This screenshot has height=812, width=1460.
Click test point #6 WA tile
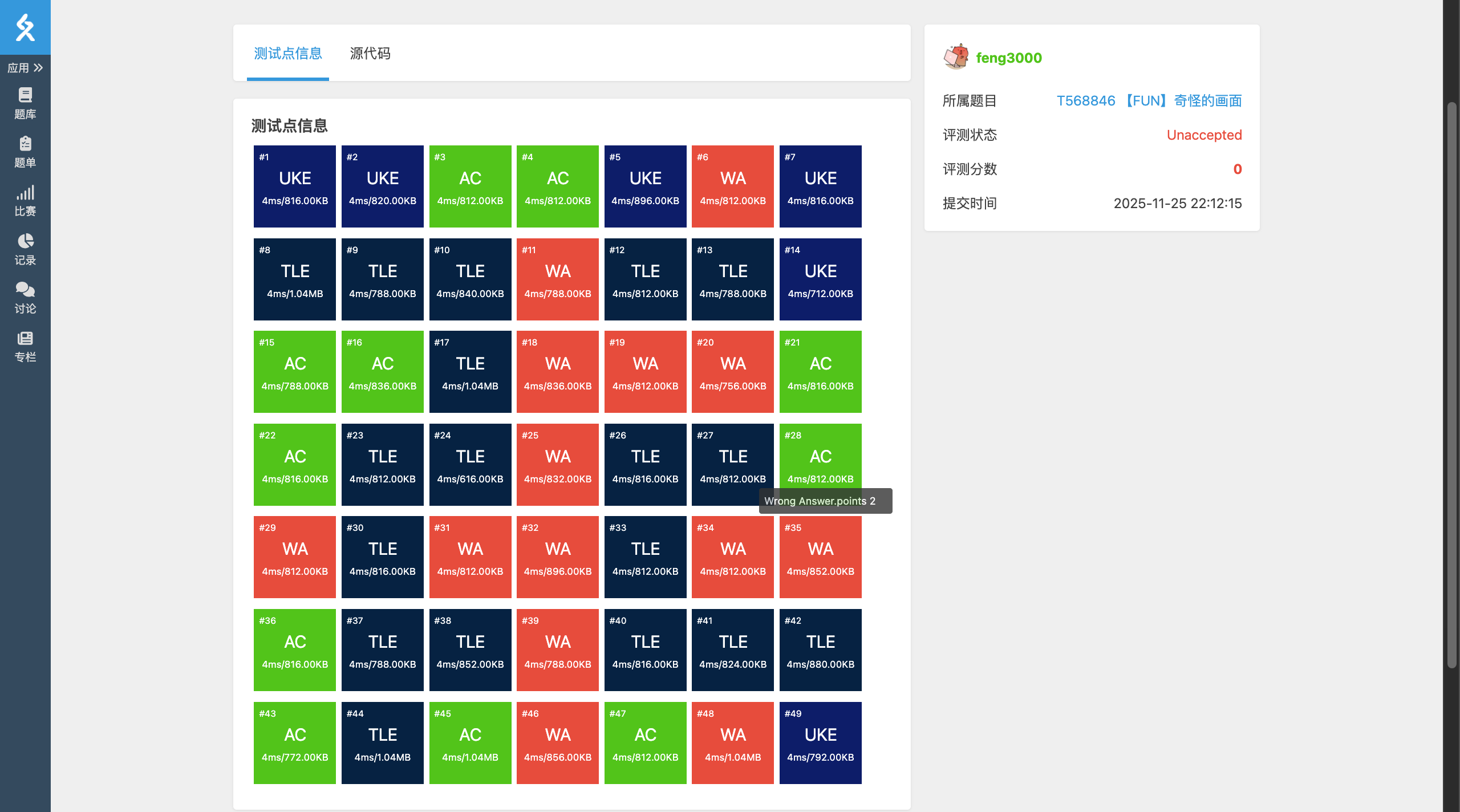[732, 186]
